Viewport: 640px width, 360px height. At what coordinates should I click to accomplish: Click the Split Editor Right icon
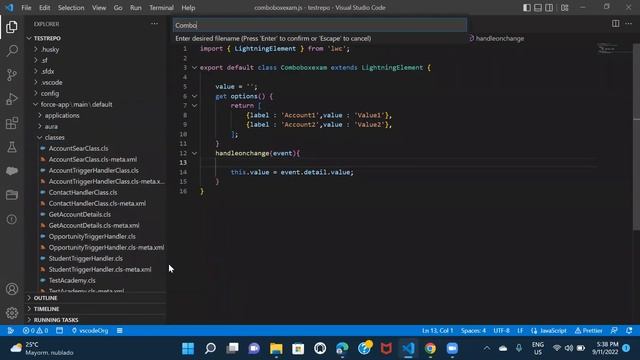tap(616, 24)
